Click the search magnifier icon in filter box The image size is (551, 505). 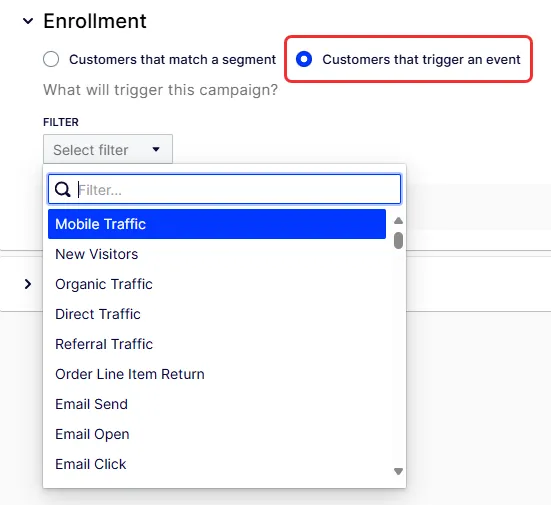(x=63, y=189)
